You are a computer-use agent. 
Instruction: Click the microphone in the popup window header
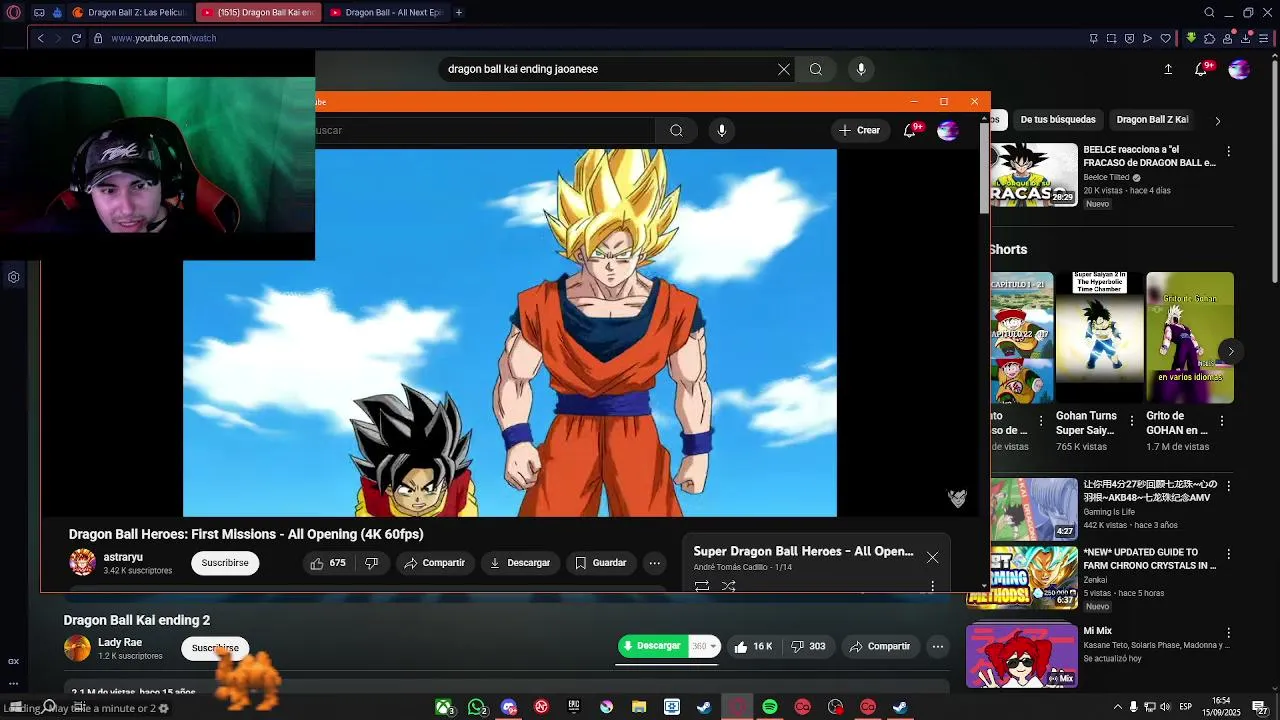722,130
